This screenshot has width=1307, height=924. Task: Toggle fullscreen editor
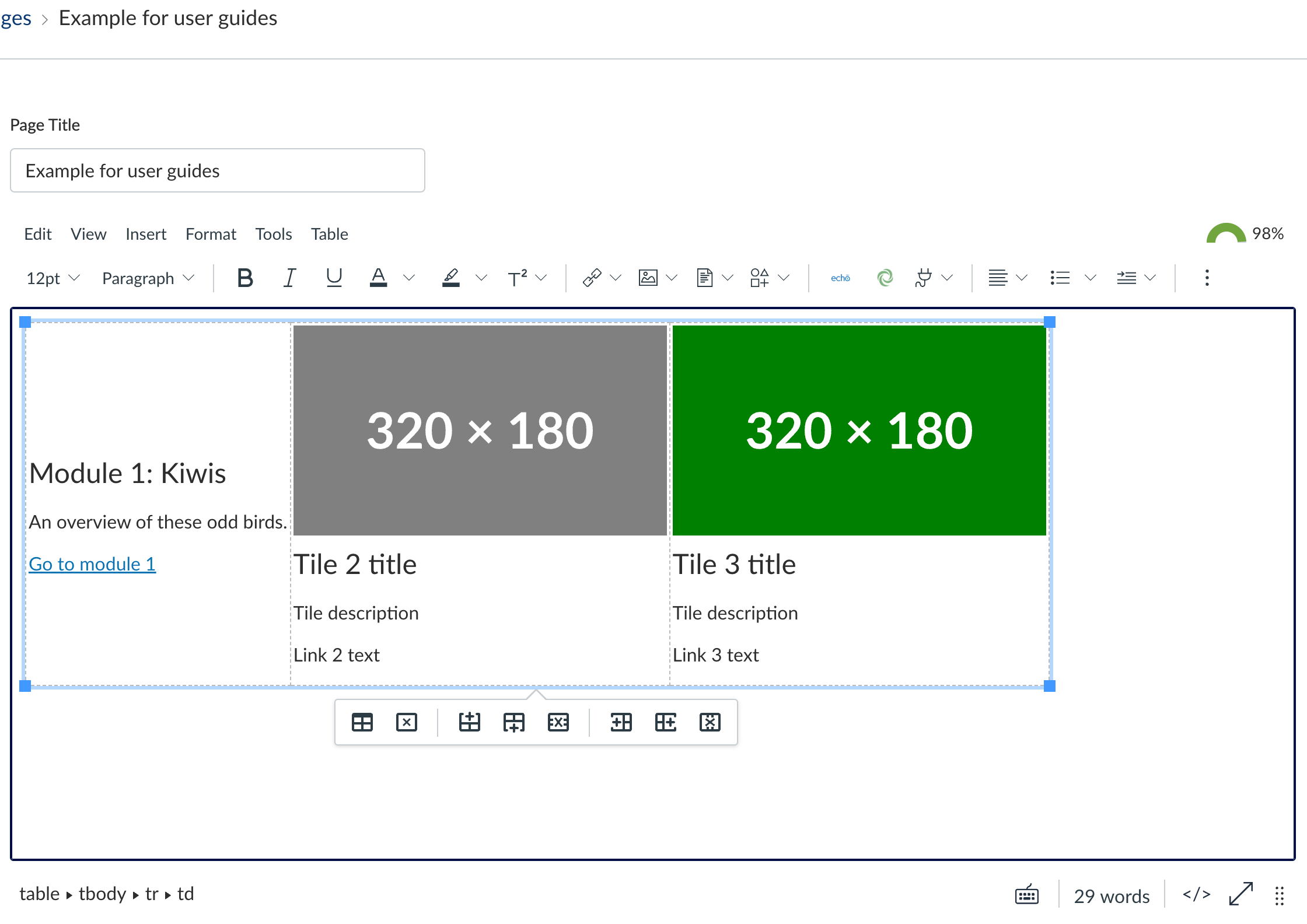coord(1241,894)
